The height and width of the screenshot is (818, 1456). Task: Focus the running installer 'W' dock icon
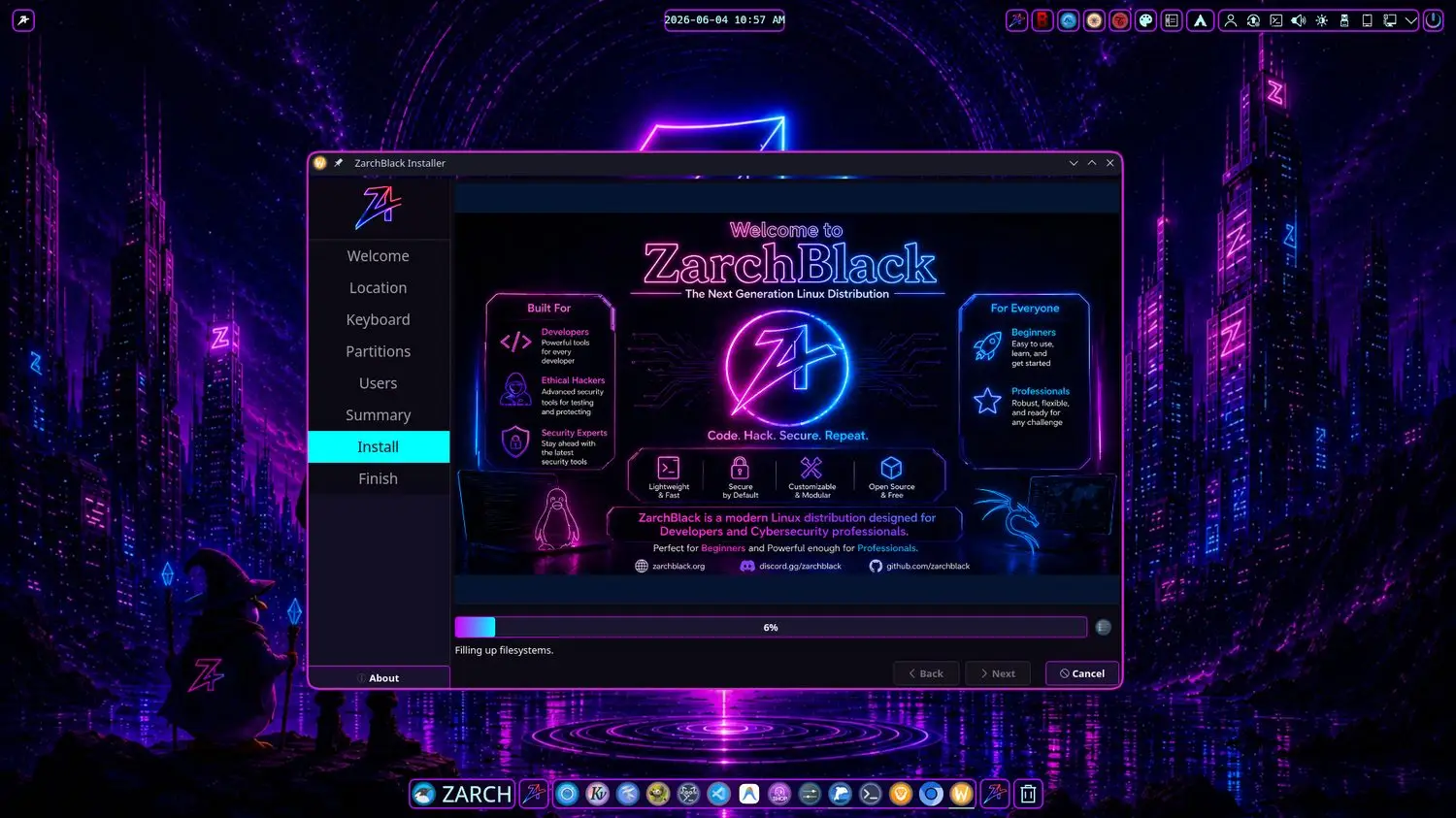click(x=961, y=794)
